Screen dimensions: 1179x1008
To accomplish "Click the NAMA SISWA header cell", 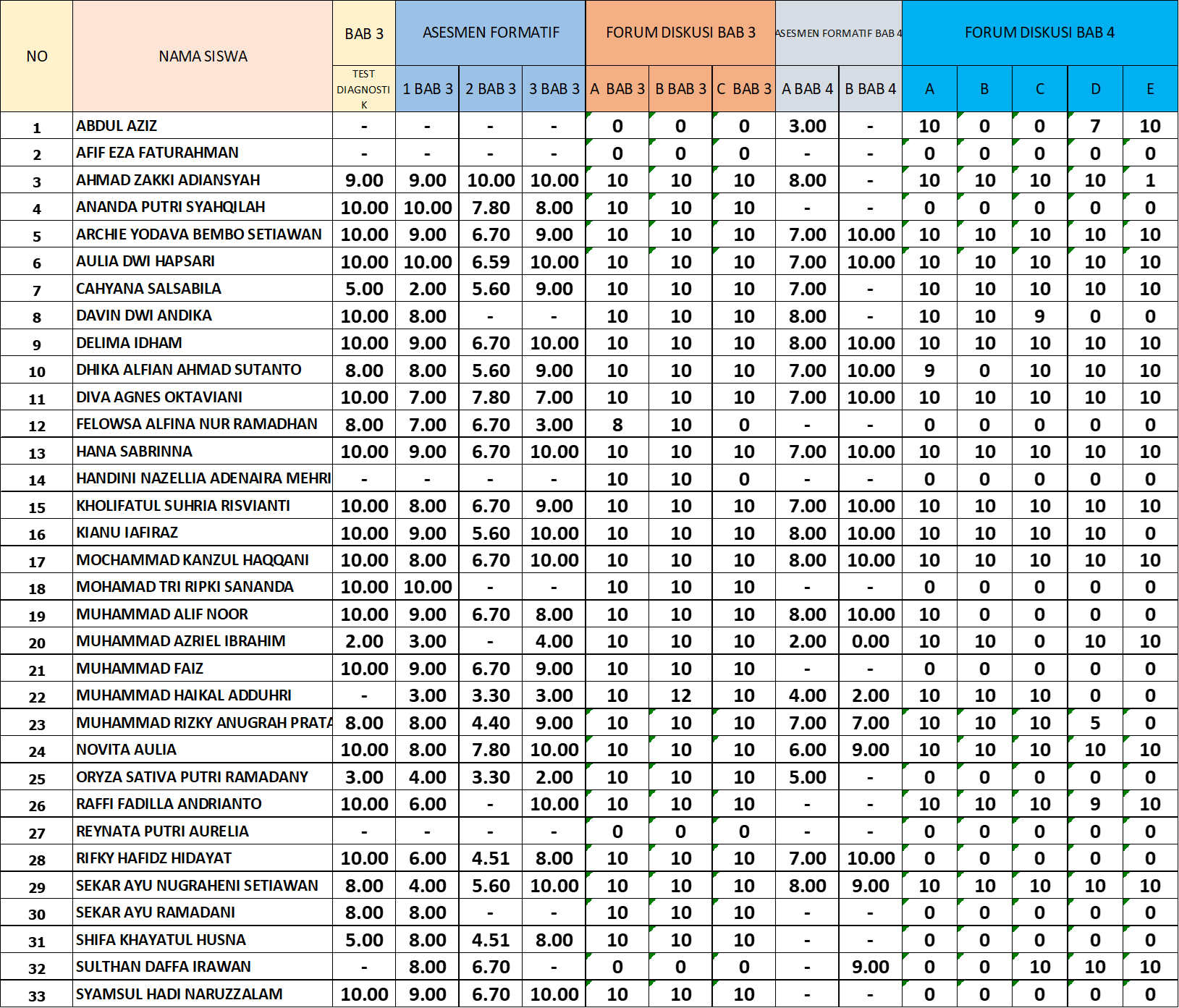I will pos(203,56).
